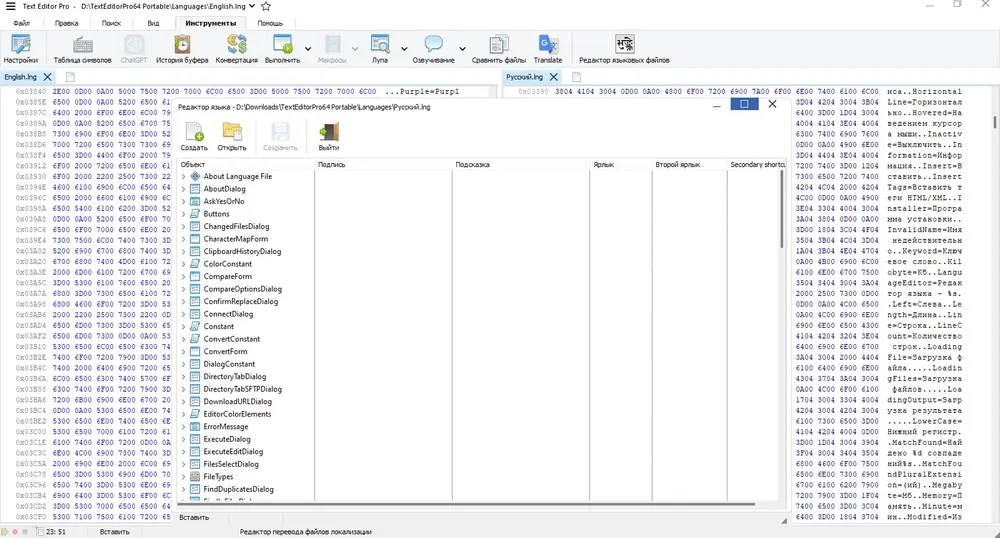The width and height of the screenshot is (1000, 538).
Task: Open Таблица символов character map
Action: click(x=82, y=49)
